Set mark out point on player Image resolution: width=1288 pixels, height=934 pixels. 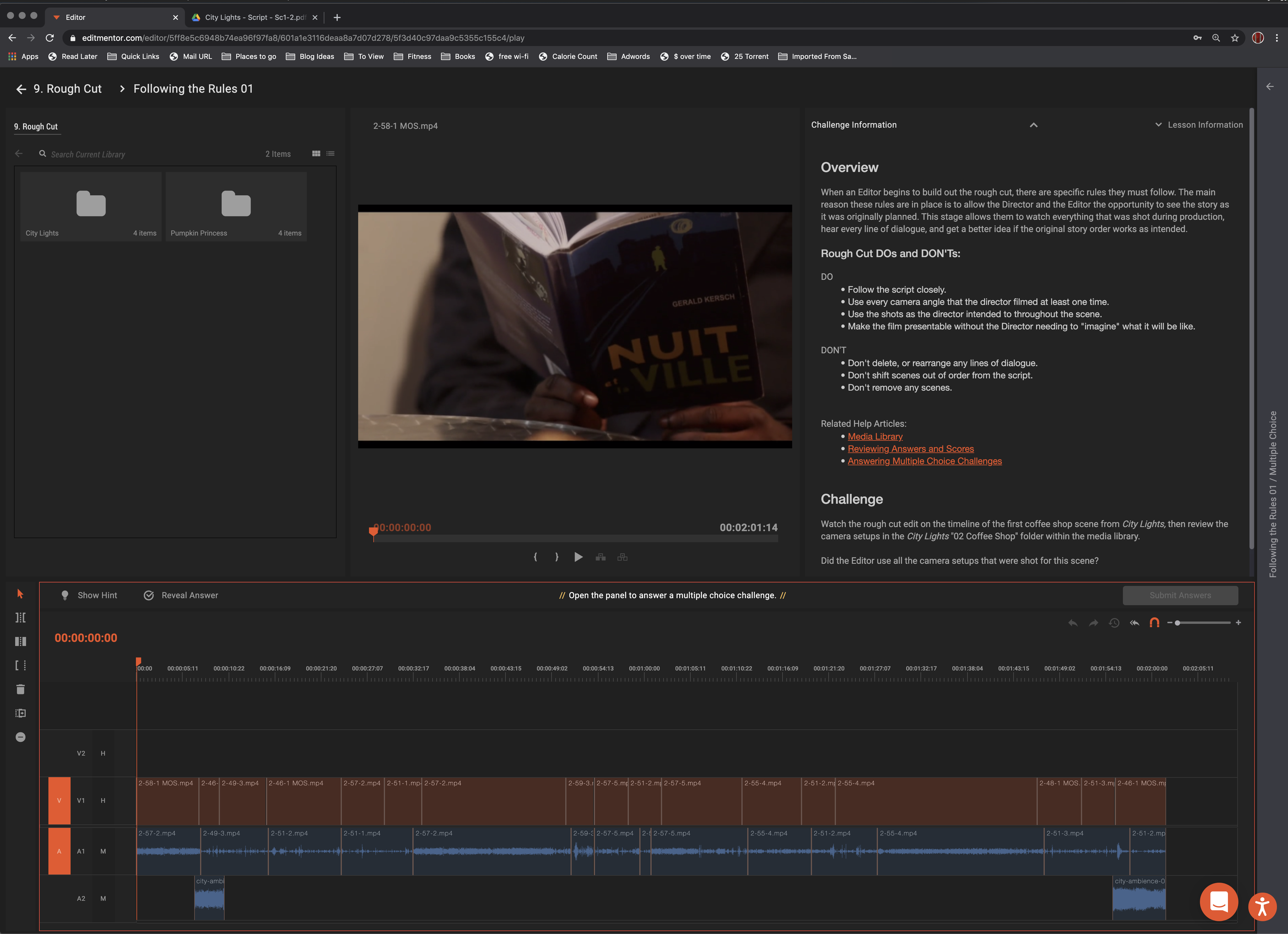[x=556, y=557]
